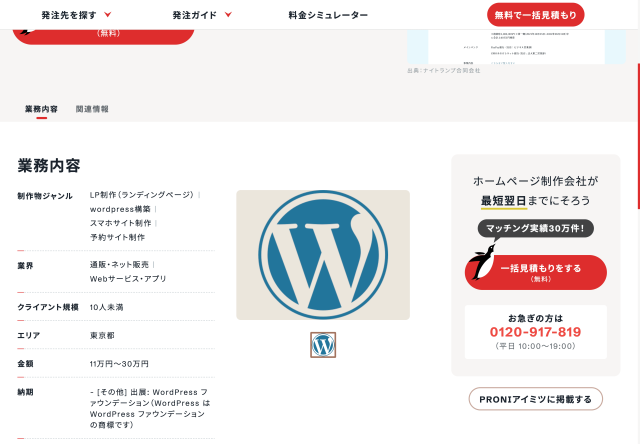
Task: Expand the 発注先を探す dropdown menu
Action: 76,15
